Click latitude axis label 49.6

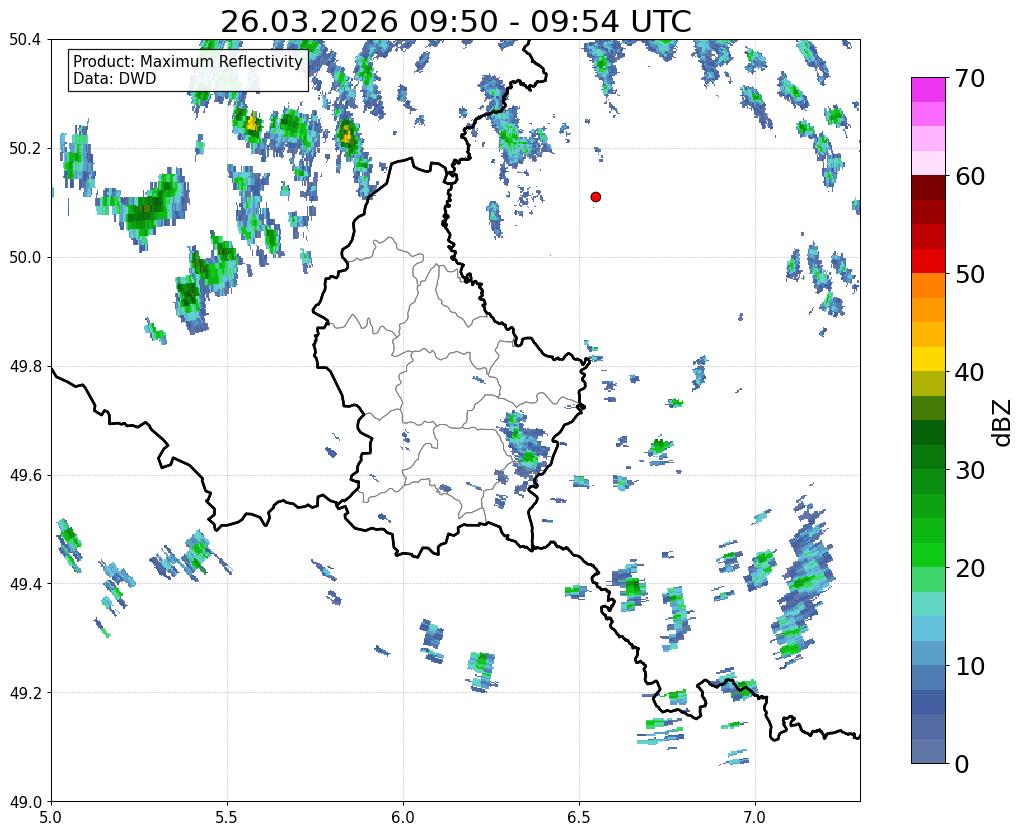click(x=25, y=476)
